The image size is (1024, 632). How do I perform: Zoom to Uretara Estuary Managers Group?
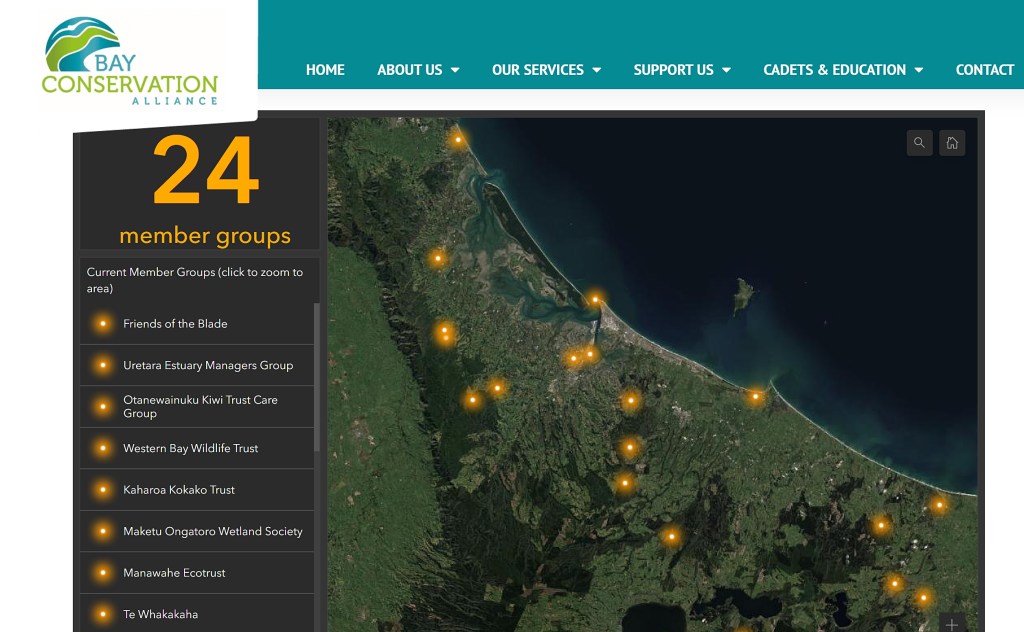[208, 366]
